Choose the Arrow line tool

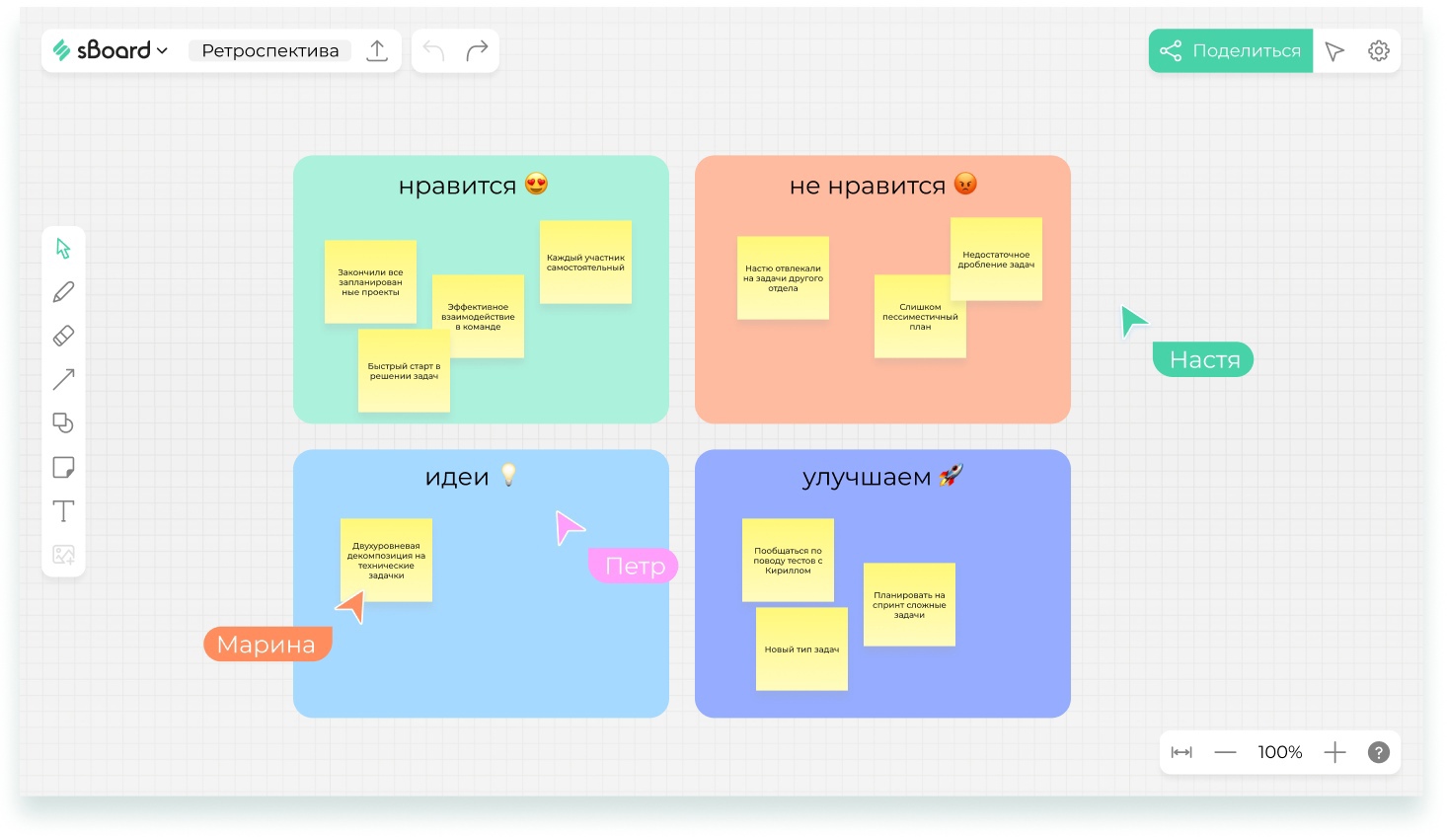pos(63,379)
